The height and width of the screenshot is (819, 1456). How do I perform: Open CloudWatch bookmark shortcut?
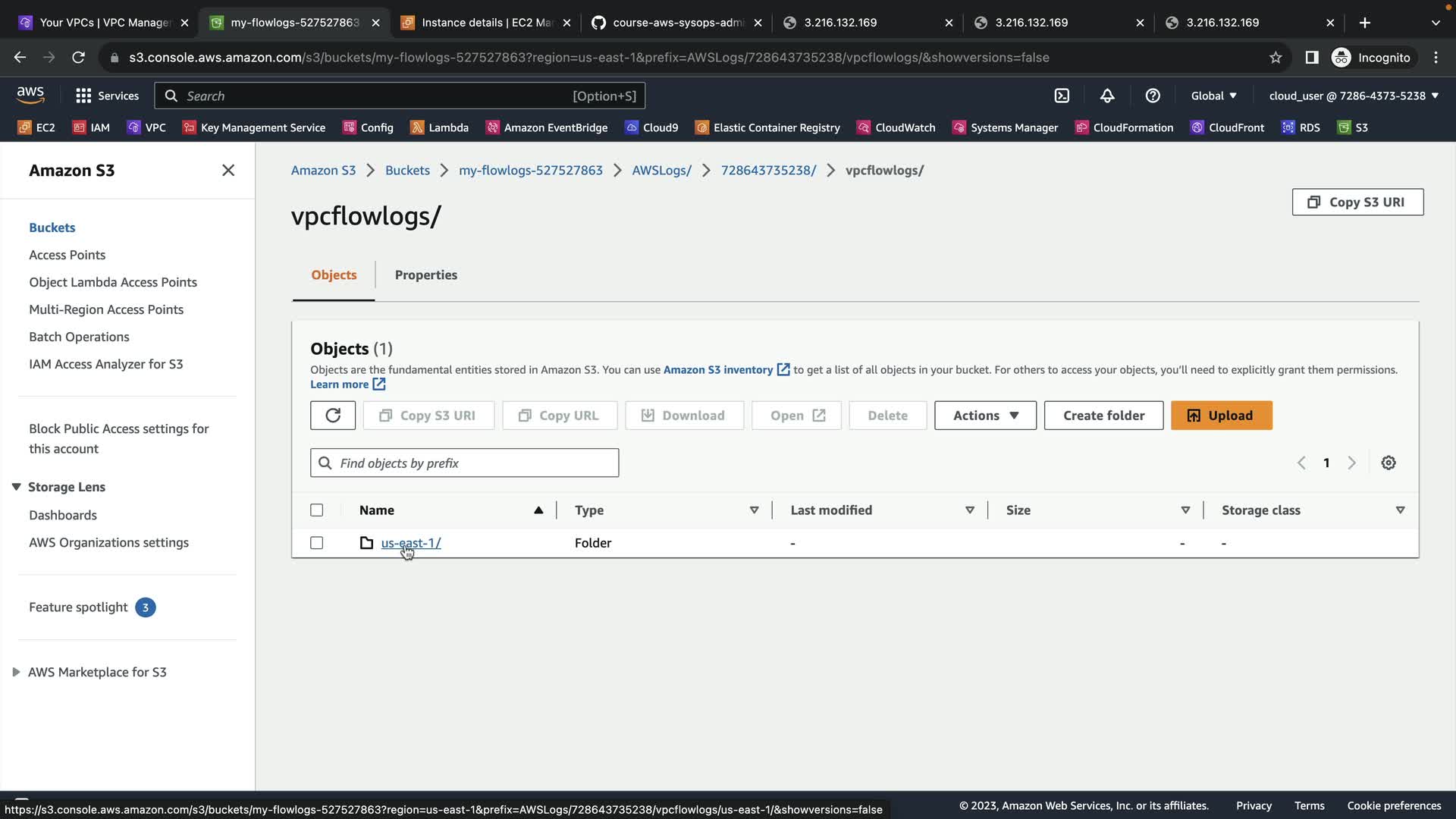(x=896, y=127)
